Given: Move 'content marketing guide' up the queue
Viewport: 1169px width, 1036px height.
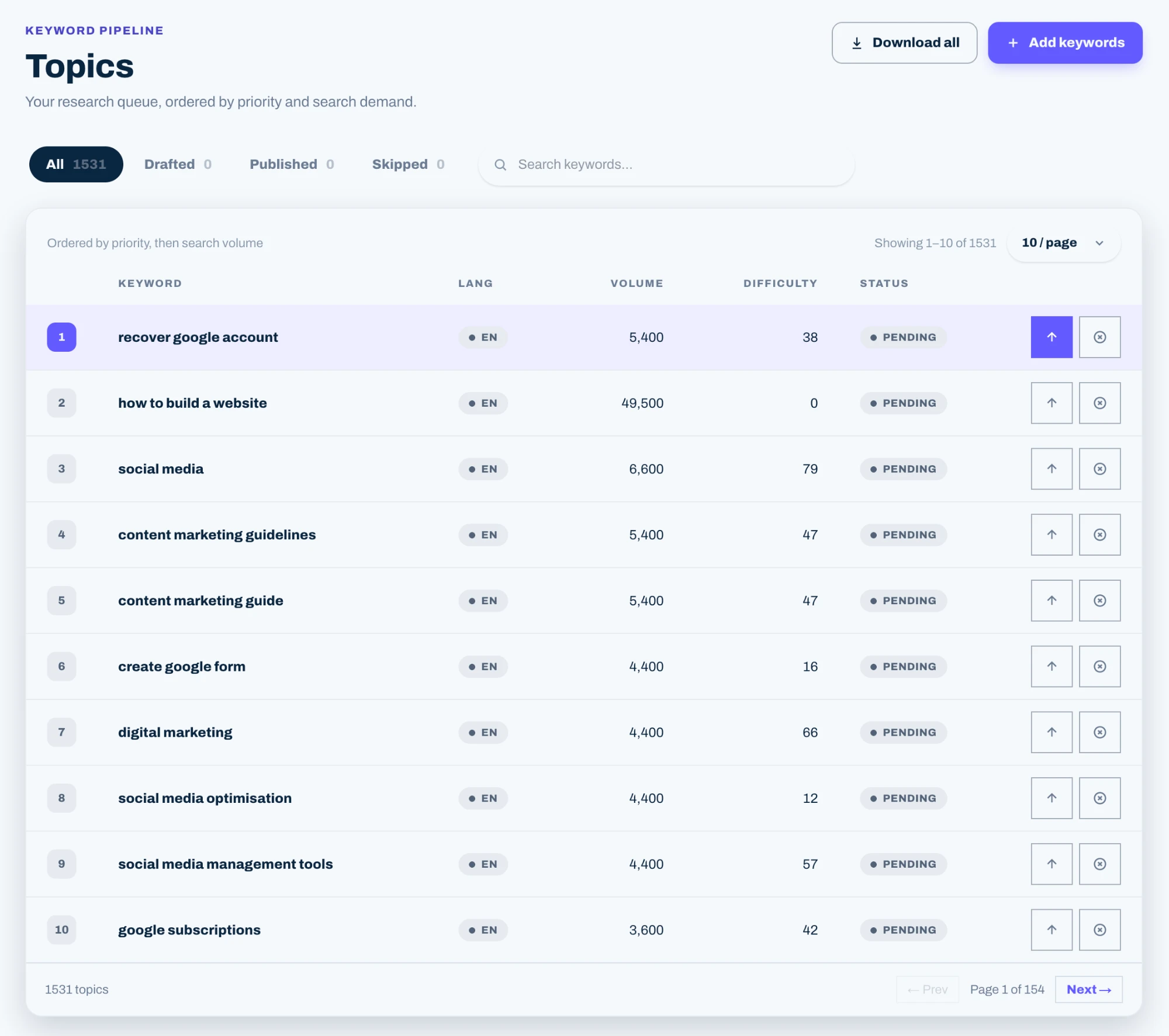Looking at the screenshot, I should 1051,601.
